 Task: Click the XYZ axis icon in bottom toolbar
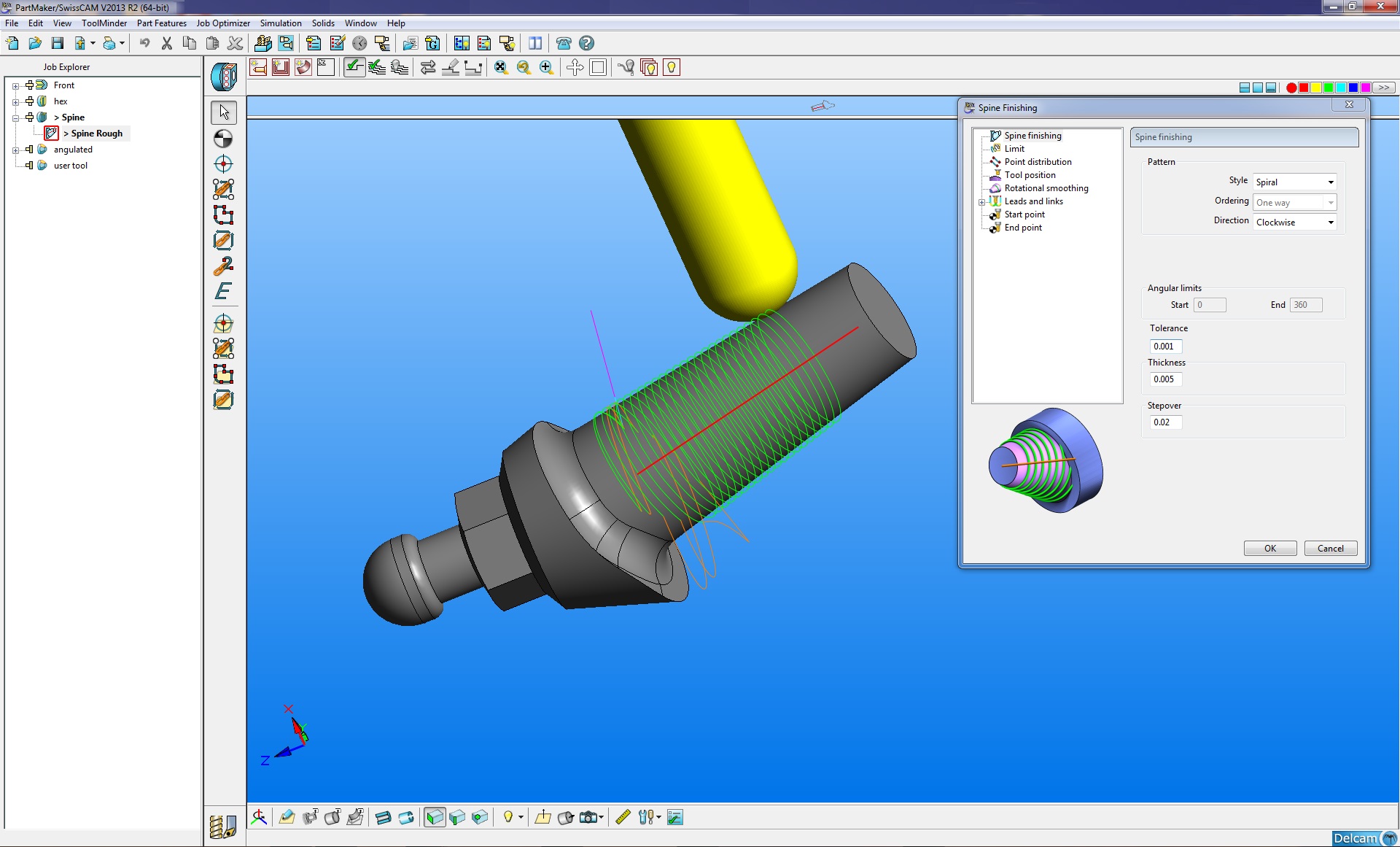pyautogui.click(x=259, y=817)
